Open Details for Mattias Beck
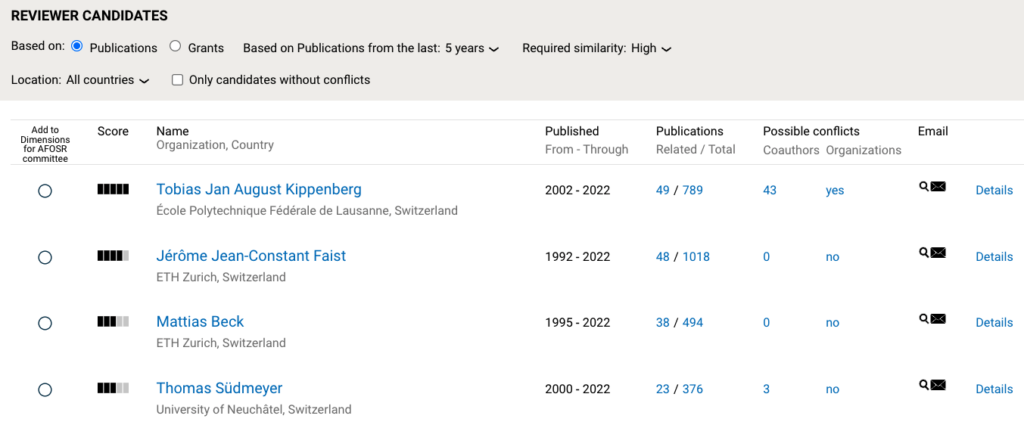The width and height of the screenshot is (1024, 428). 994,323
